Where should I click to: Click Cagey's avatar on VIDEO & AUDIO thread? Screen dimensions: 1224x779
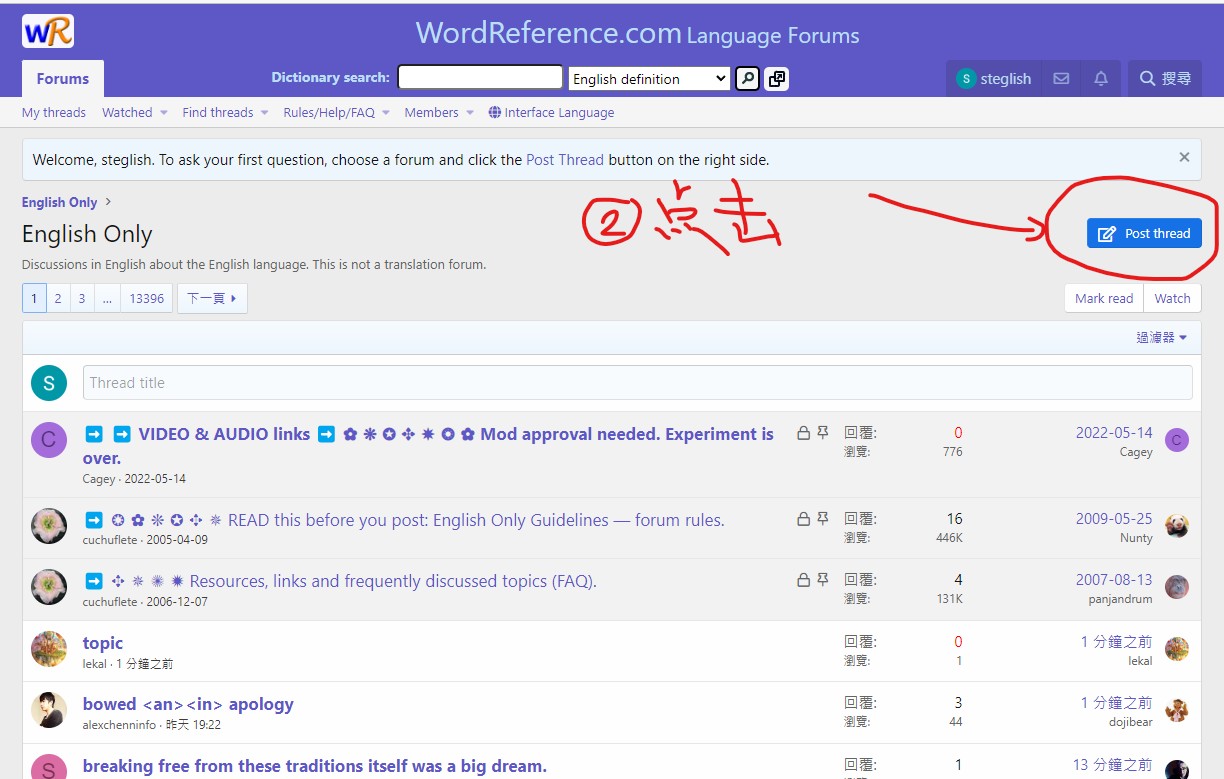49,439
